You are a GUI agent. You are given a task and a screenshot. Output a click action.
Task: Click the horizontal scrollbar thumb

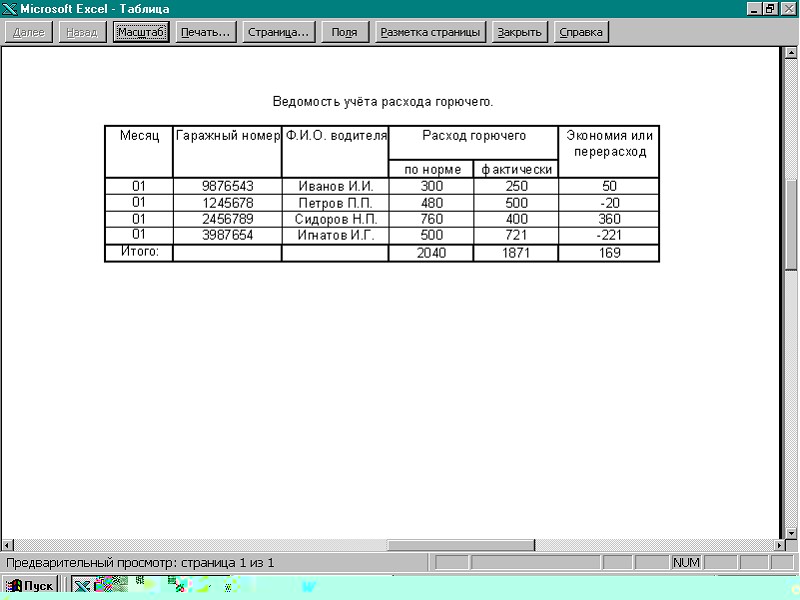[461, 545]
